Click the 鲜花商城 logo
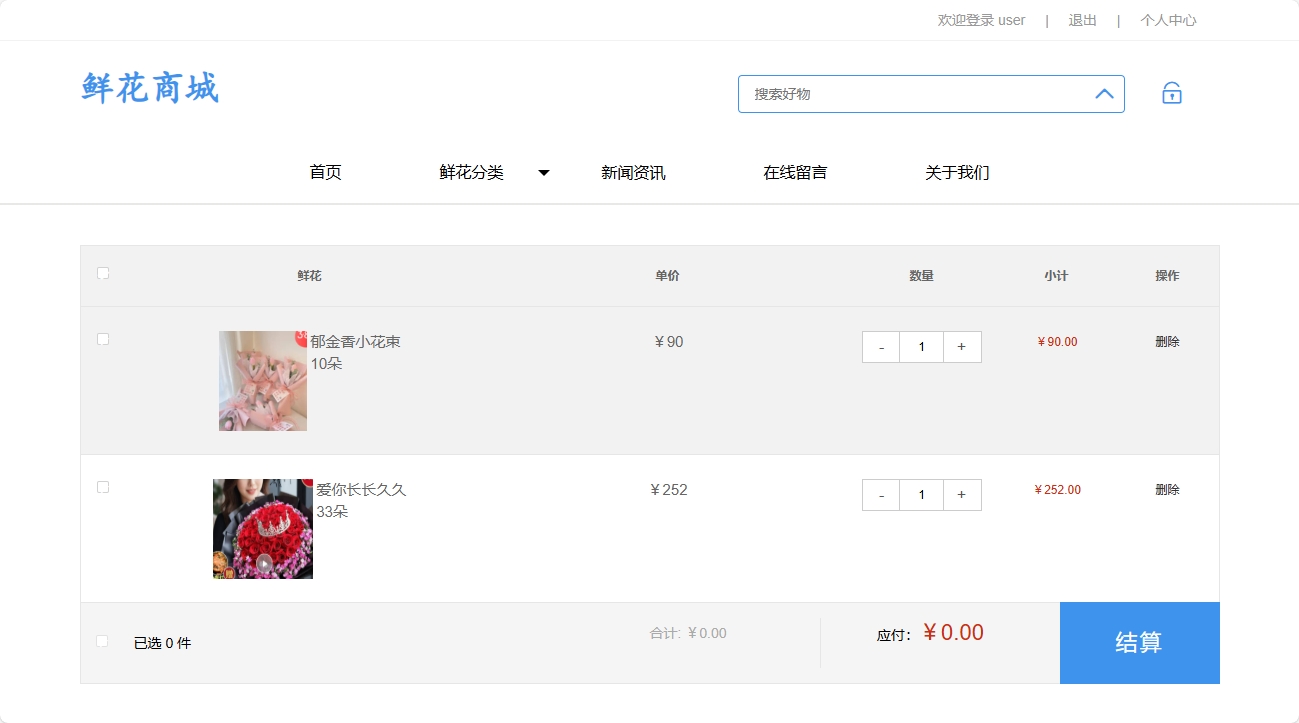The width and height of the screenshot is (1299, 723). click(x=150, y=89)
